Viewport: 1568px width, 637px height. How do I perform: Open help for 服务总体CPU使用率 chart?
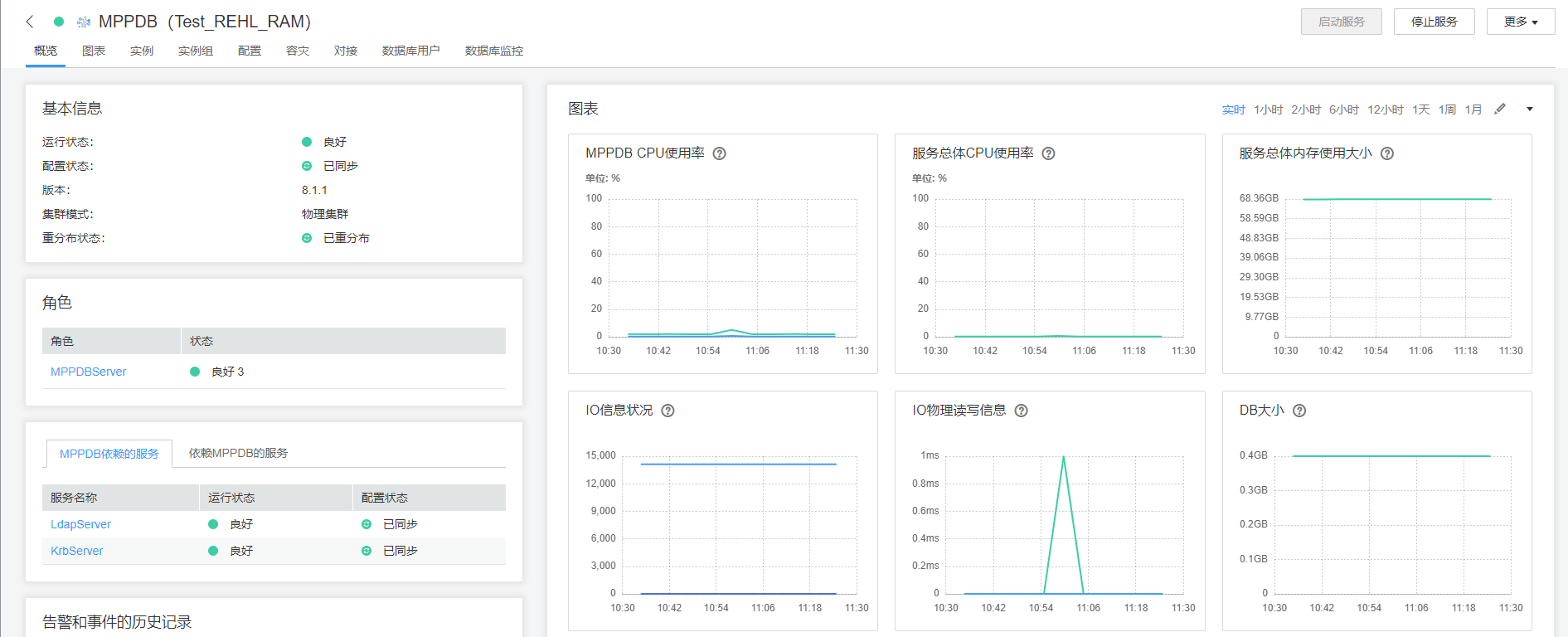(1048, 153)
